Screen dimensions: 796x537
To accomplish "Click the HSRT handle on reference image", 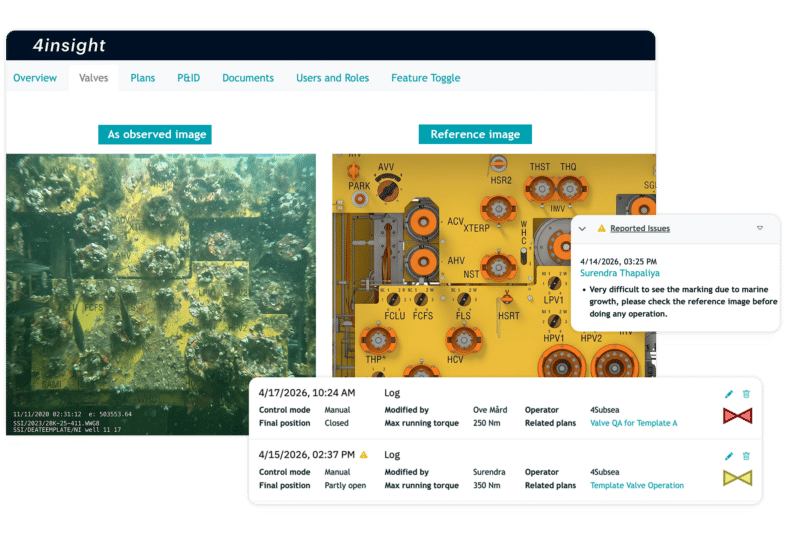I will click(507, 298).
